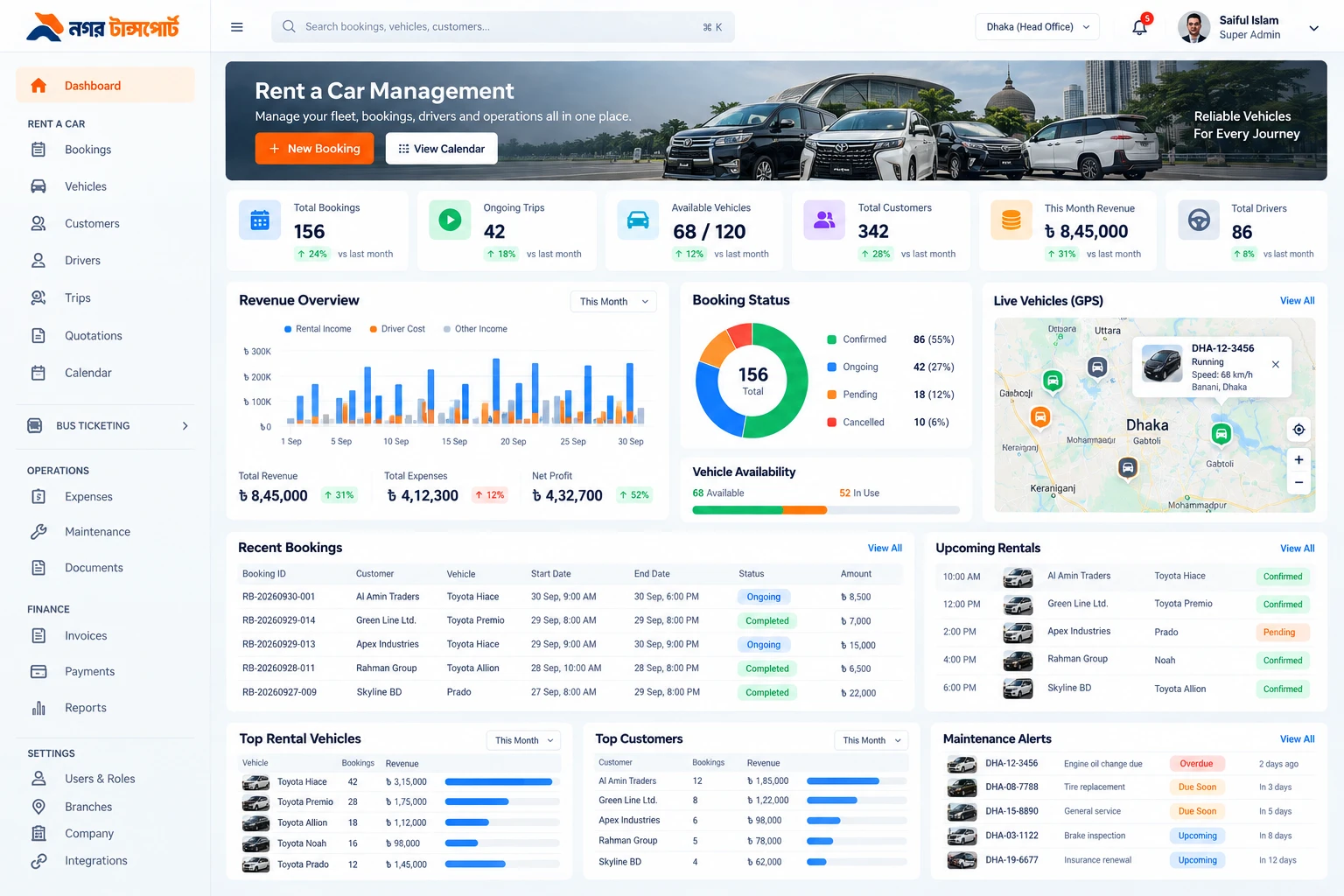Open the Top Customers period dropdown

pos(871,740)
